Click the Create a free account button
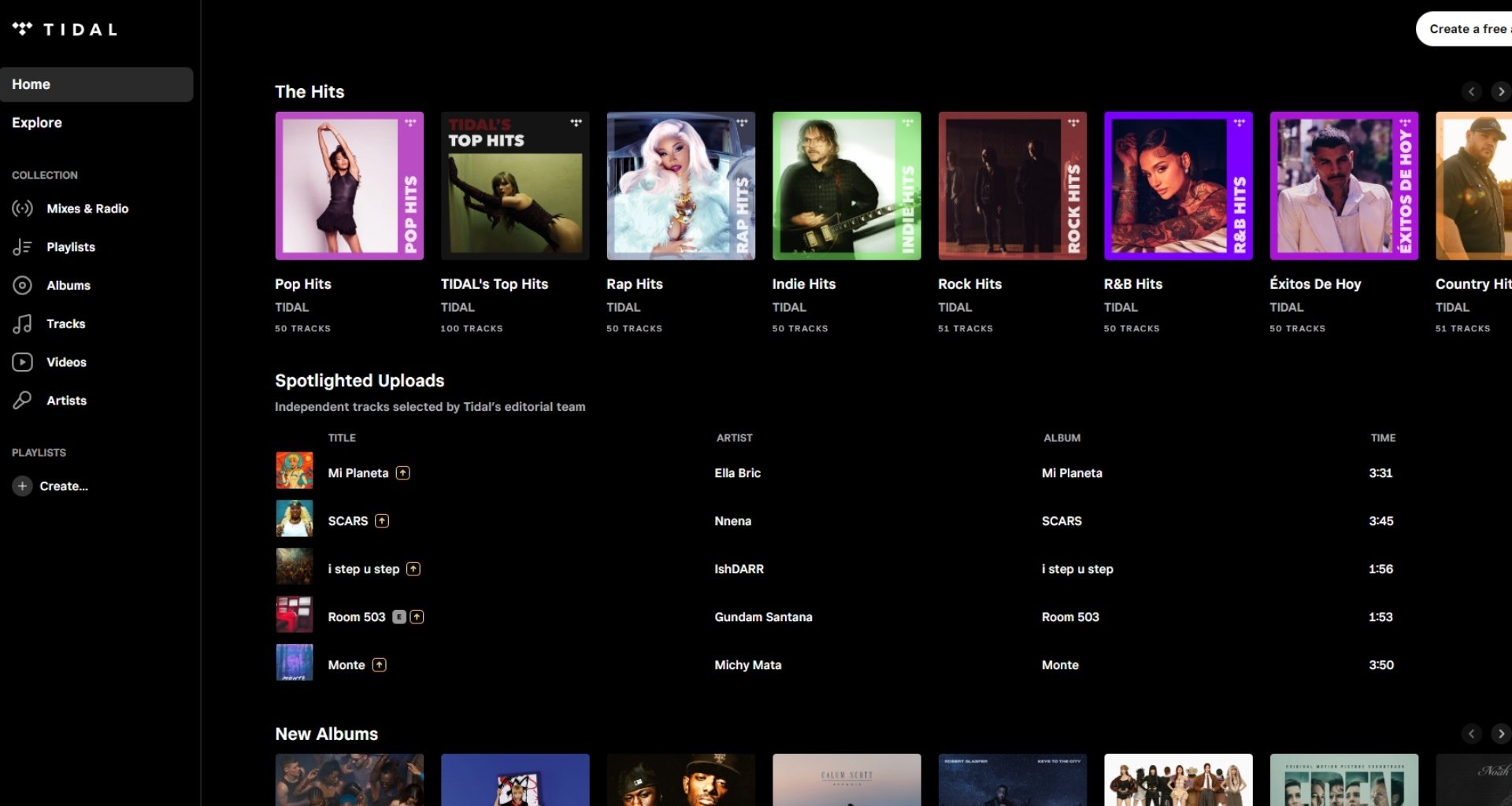 coord(1466,29)
